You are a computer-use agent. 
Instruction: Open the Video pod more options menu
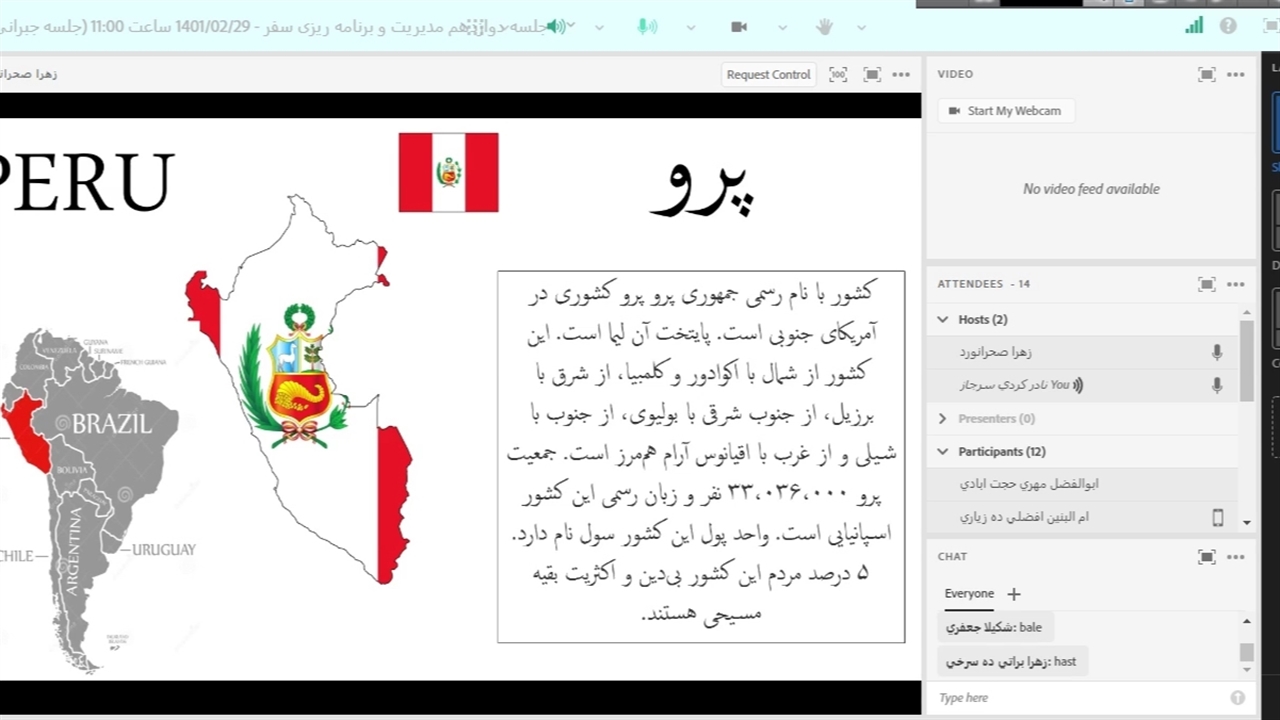click(x=1236, y=74)
